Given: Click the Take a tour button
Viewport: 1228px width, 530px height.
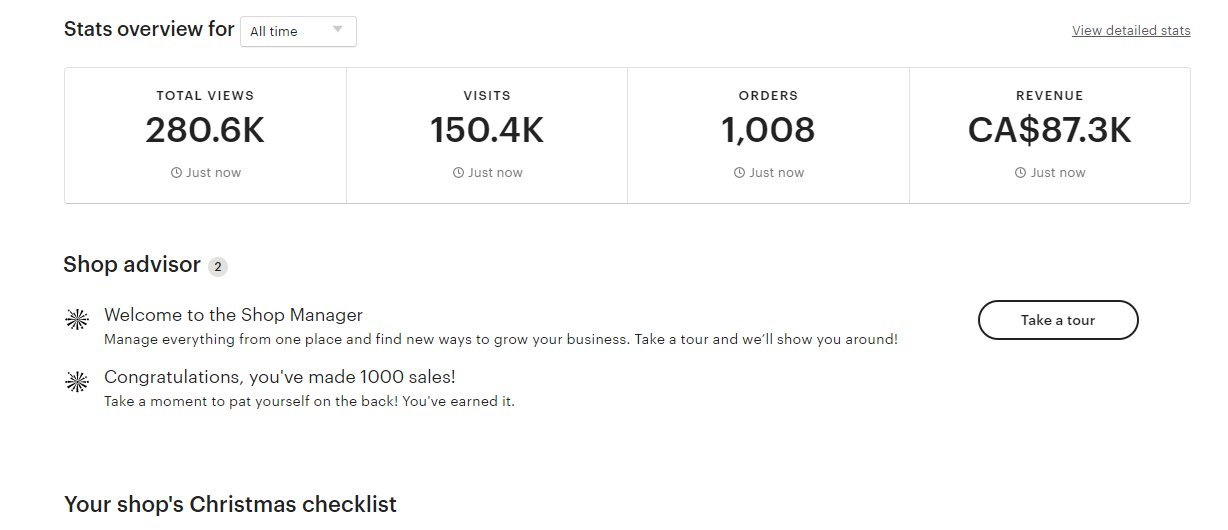Looking at the screenshot, I should (1058, 320).
